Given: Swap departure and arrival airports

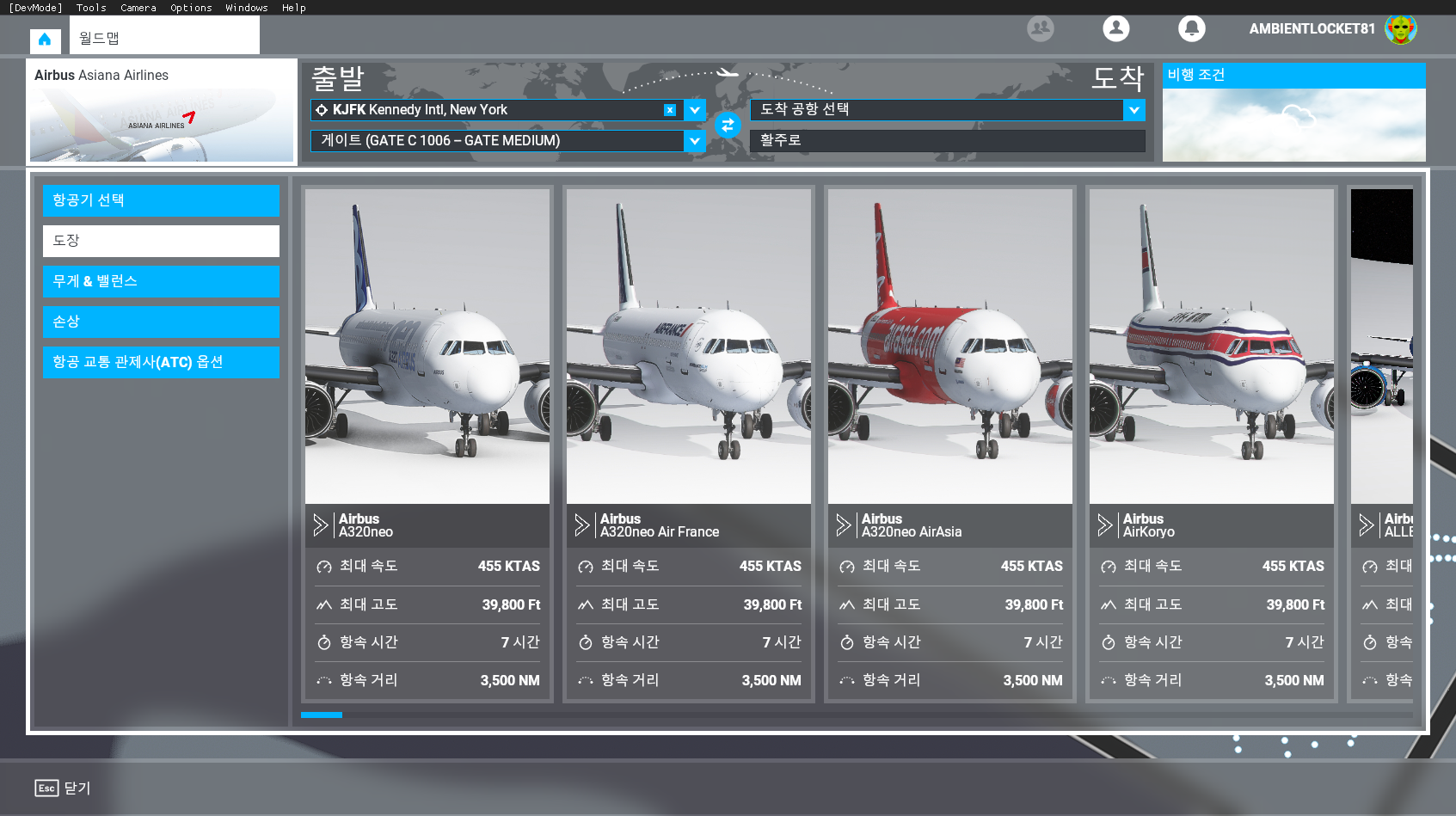Looking at the screenshot, I should click(x=728, y=125).
